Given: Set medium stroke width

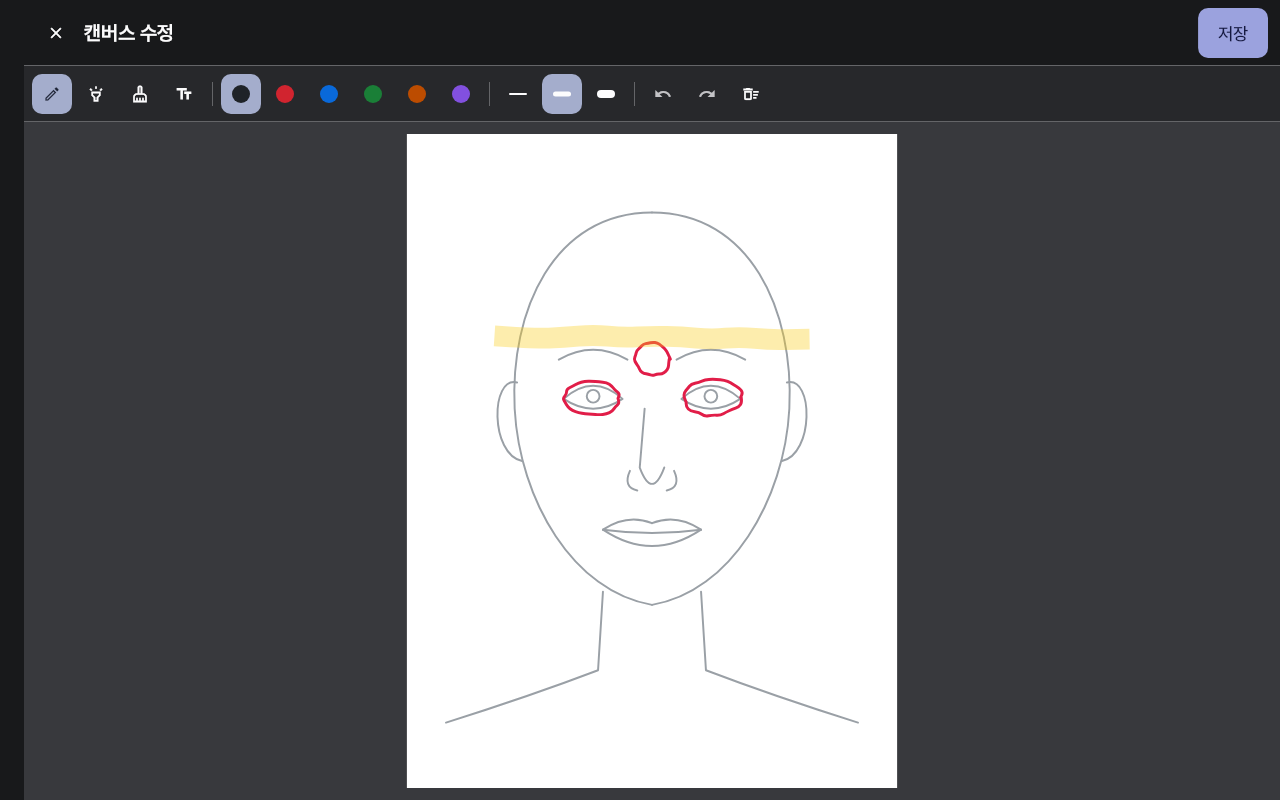Looking at the screenshot, I should (x=562, y=94).
